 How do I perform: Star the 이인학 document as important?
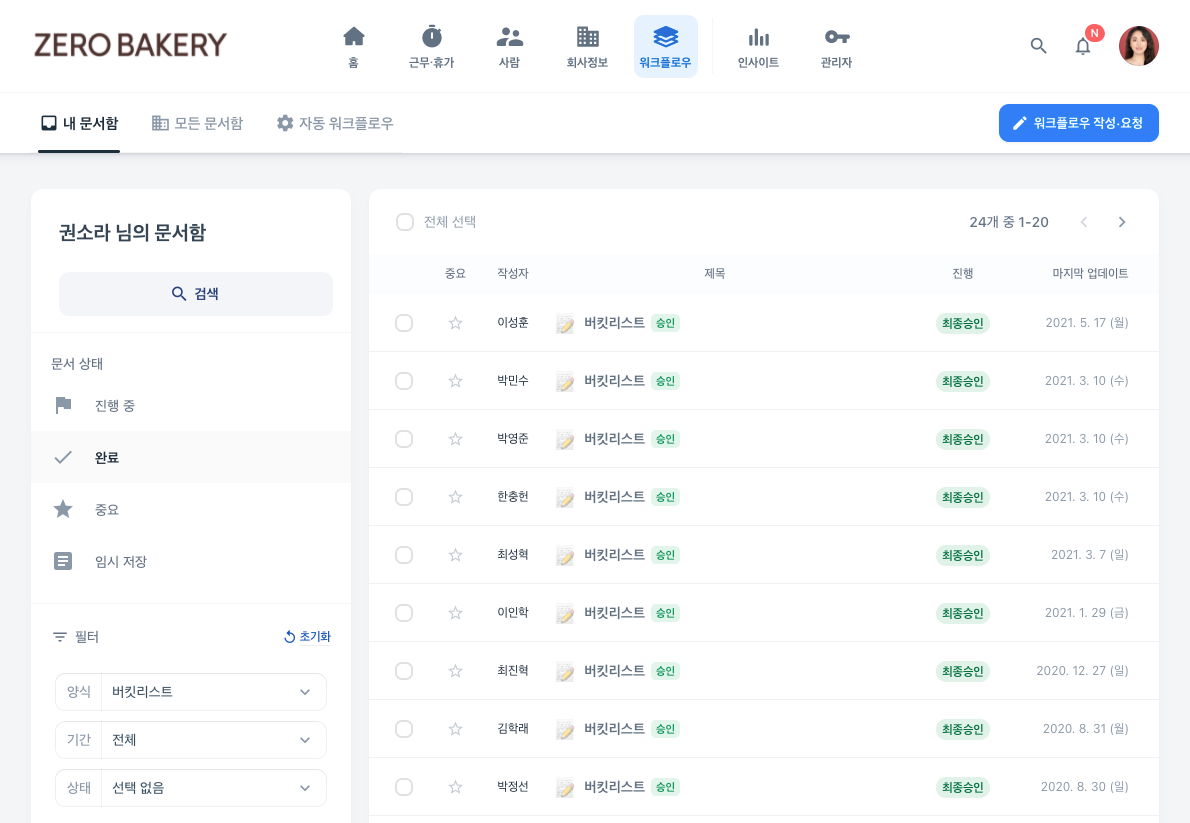point(455,613)
